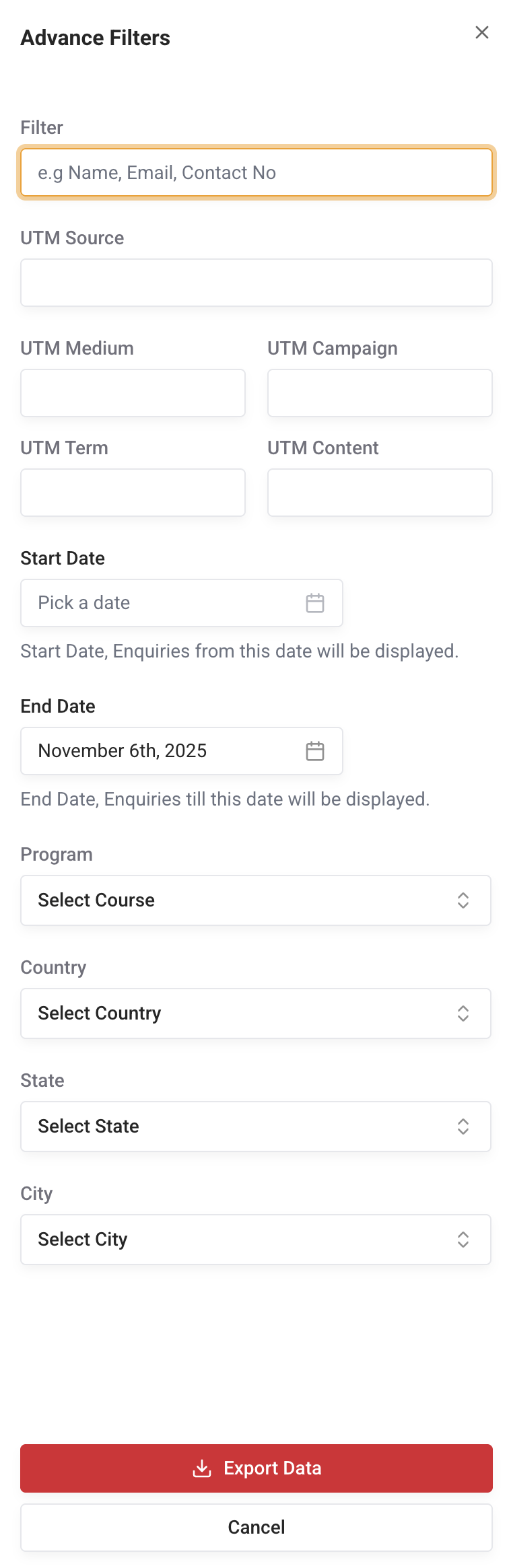Click the download icon on Export Data
Screen dimensions: 509x1568
(202, 1468)
